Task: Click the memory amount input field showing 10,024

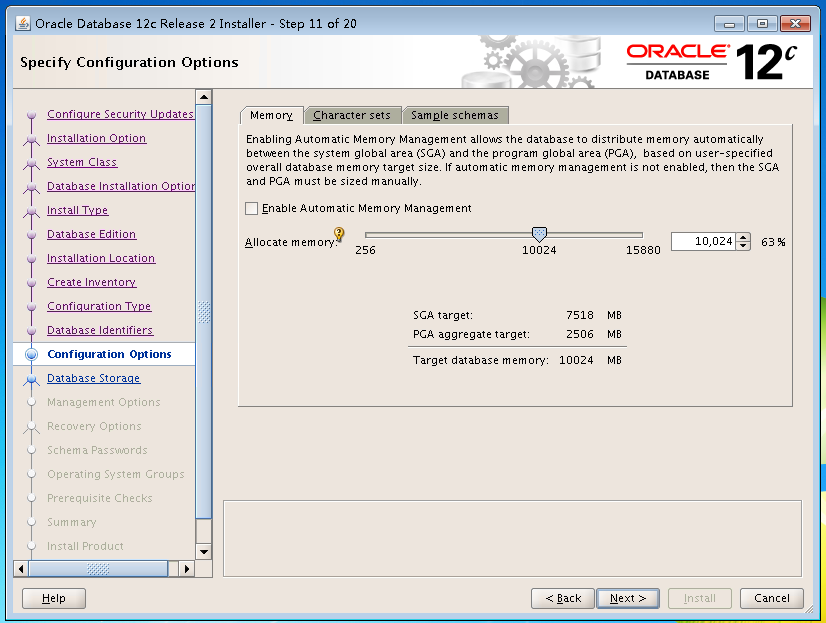Action: coord(704,242)
